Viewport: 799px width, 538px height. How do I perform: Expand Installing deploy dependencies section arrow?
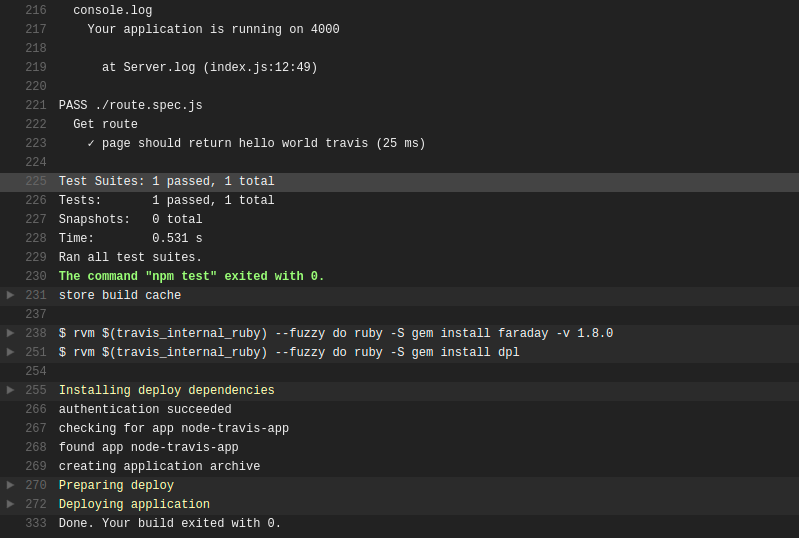click(x=10, y=390)
